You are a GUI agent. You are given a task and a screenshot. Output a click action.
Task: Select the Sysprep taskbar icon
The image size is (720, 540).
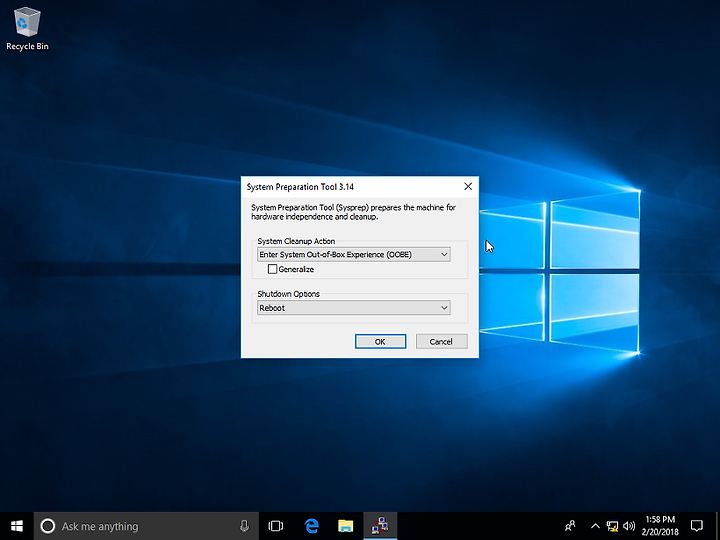tap(380, 526)
